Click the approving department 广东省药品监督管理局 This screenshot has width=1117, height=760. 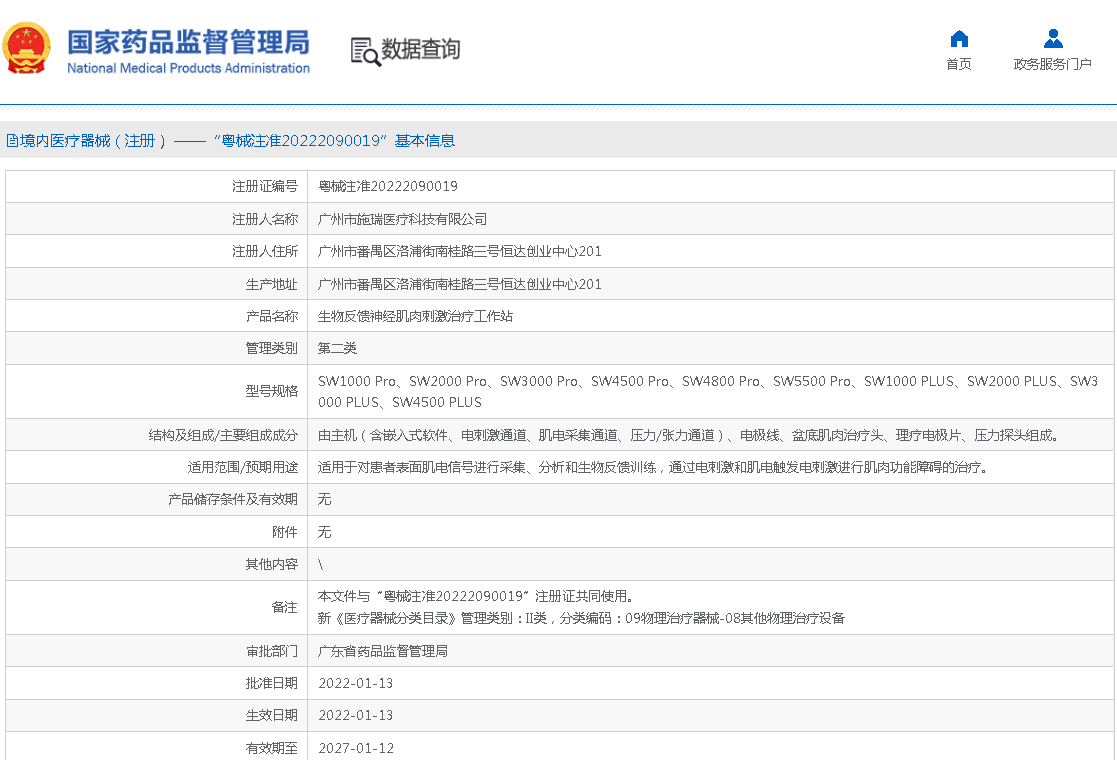[382, 651]
